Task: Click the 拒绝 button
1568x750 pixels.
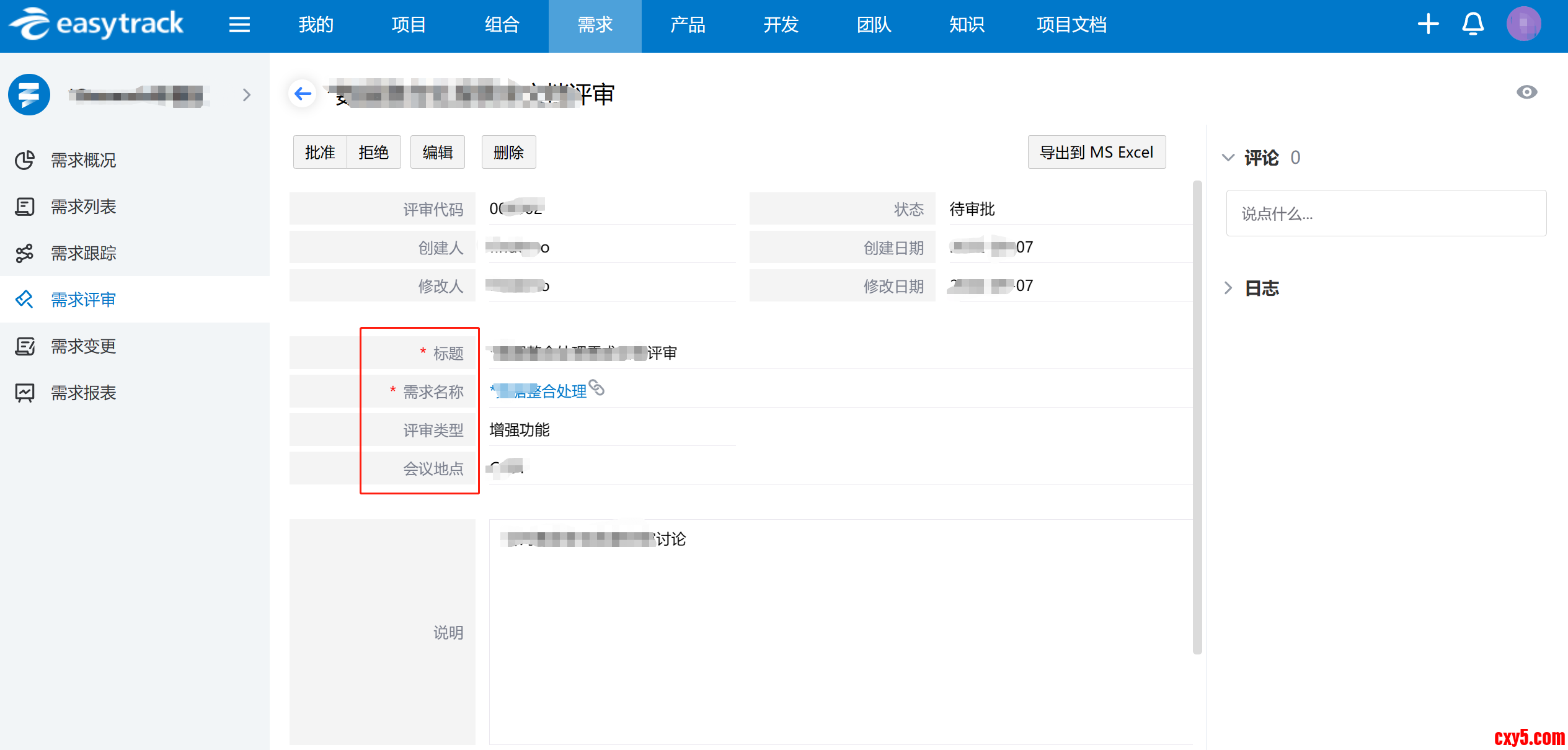Action: [373, 153]
